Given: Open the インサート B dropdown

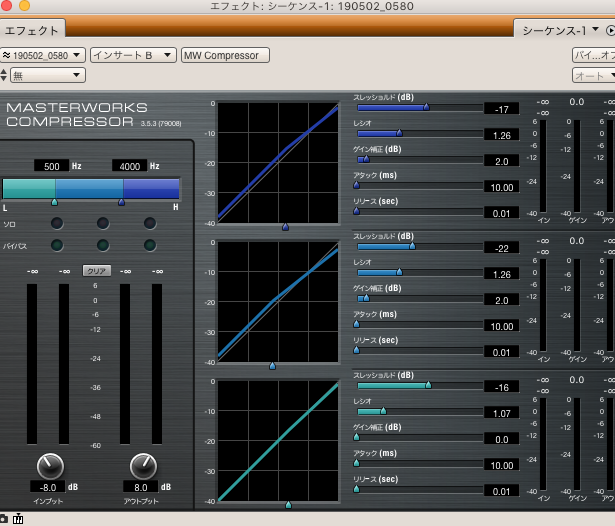Looking at the screenshot, I should [133, 55].
